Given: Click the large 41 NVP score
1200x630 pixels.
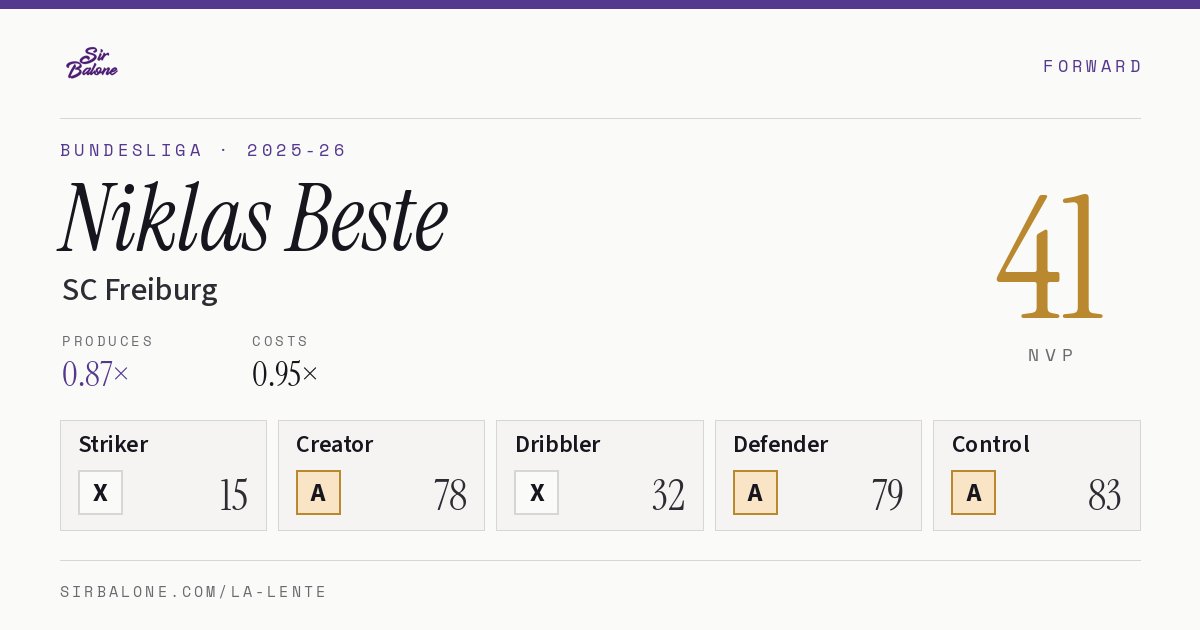Looking at the screenshot, I should click(x=1050, y=257).
